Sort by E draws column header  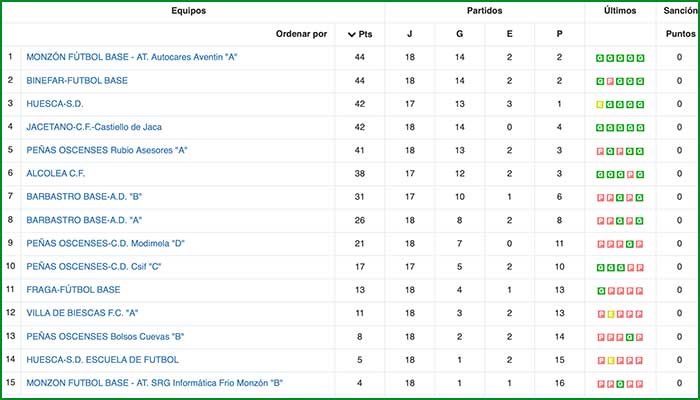point(509,34)
